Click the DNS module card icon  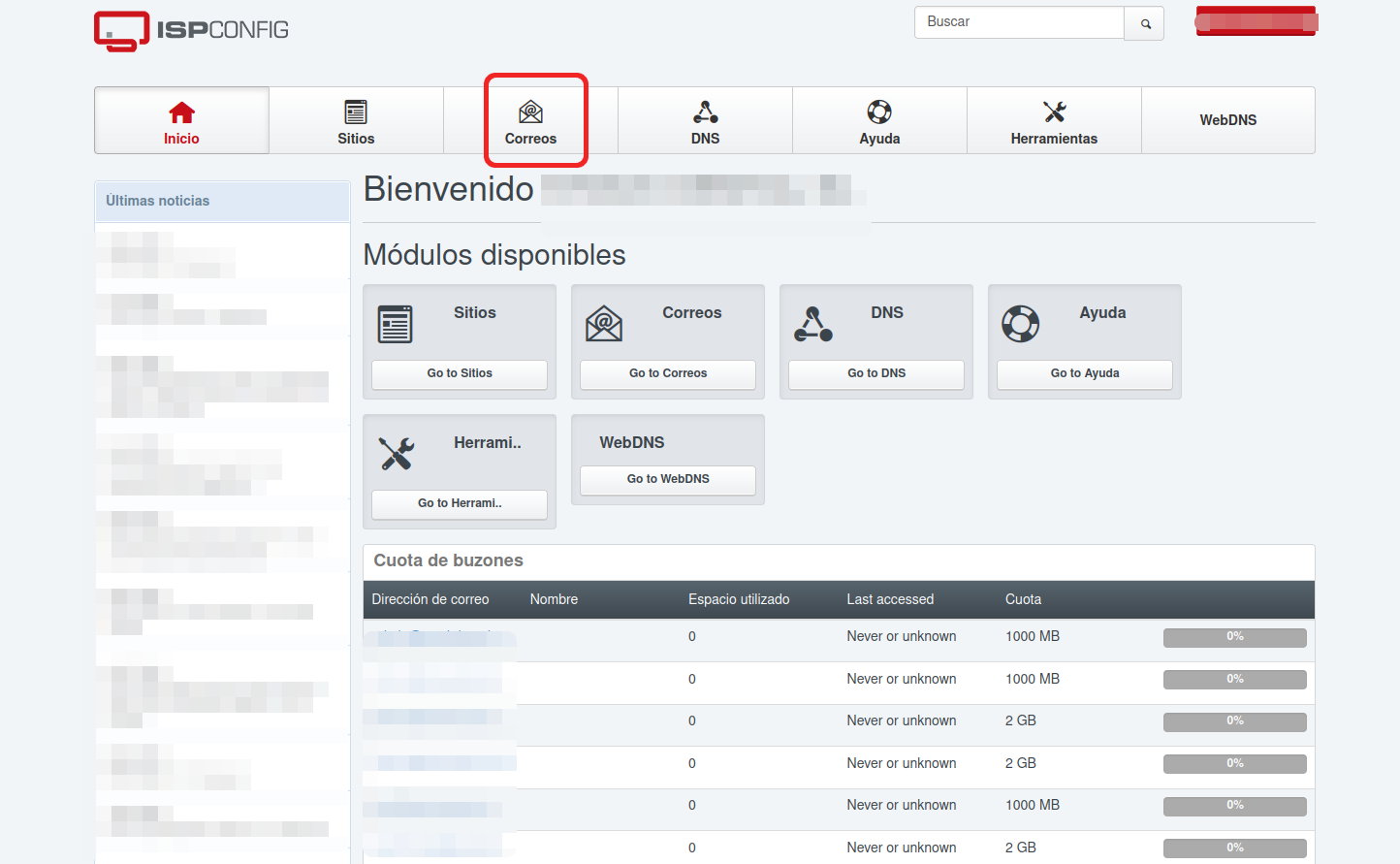(812, 324)
